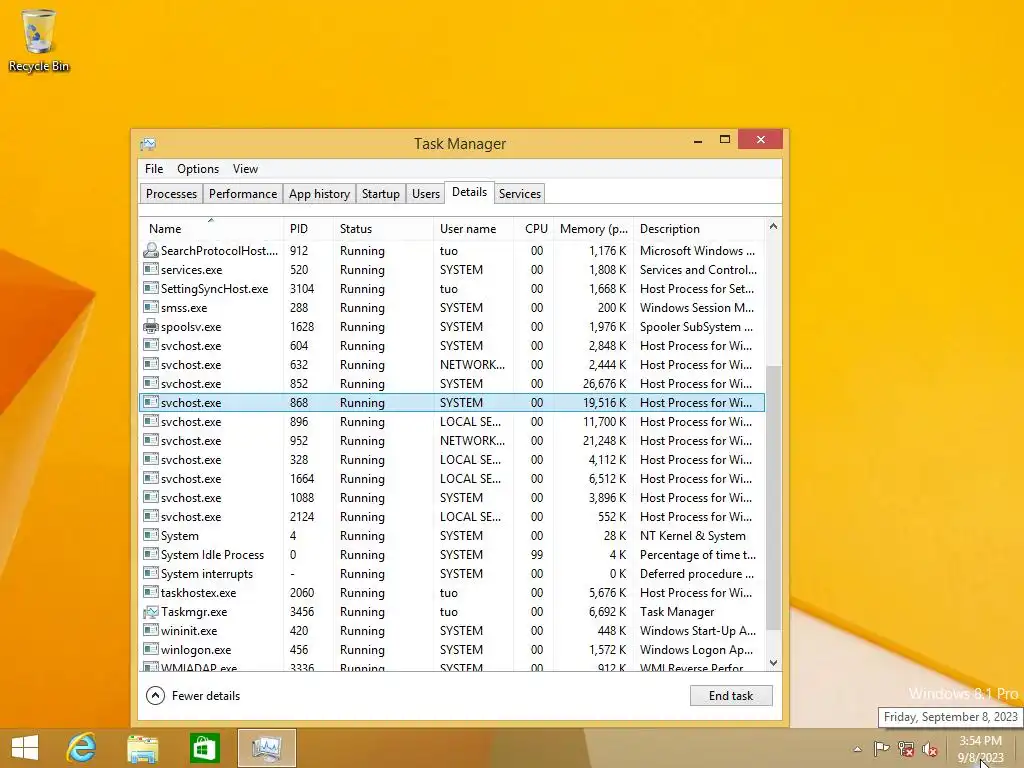1024x768 pixels.
Task: Show hidden tray icons arrow
Action: [x=857, y=749]
